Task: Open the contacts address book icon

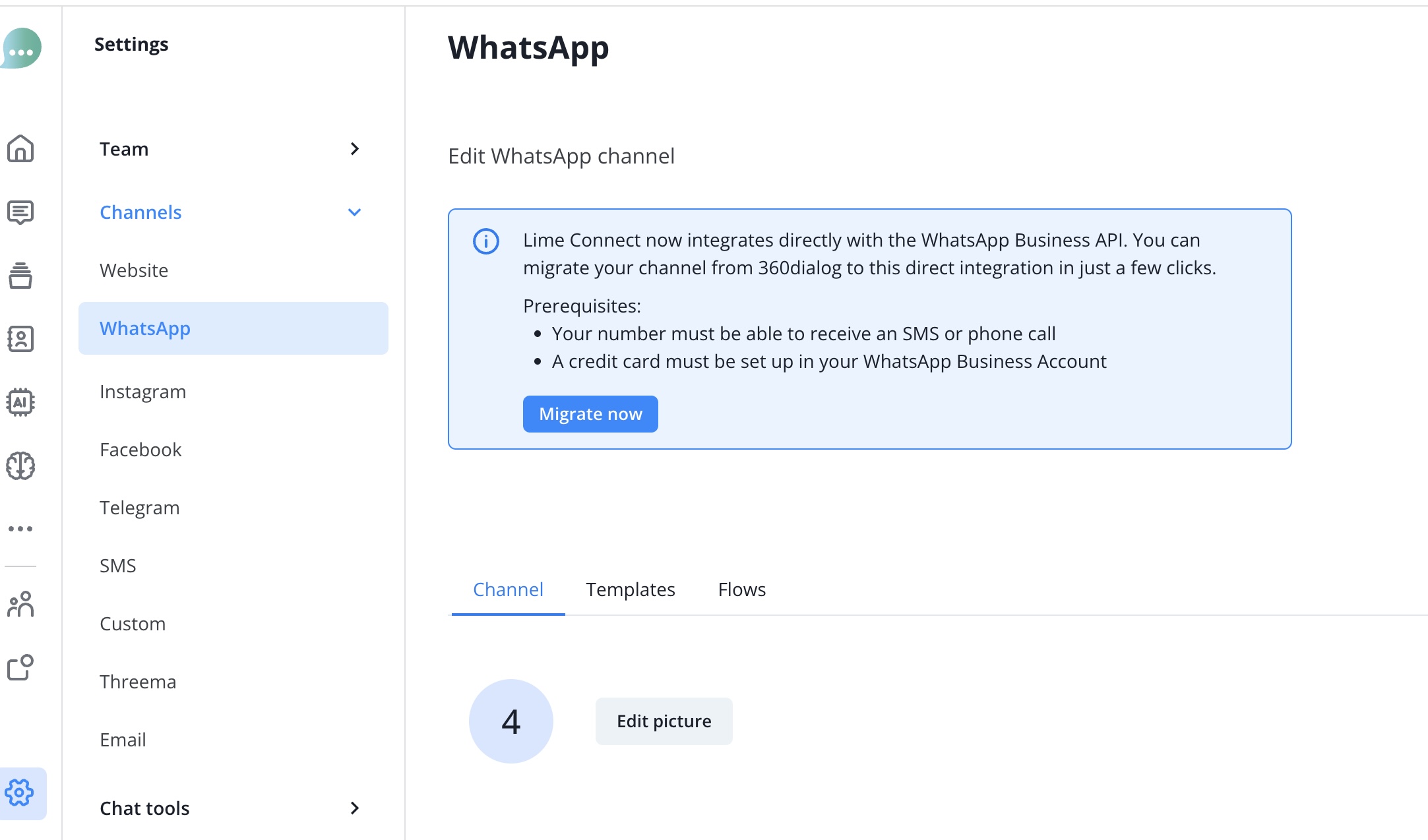Action: [20, 339]
